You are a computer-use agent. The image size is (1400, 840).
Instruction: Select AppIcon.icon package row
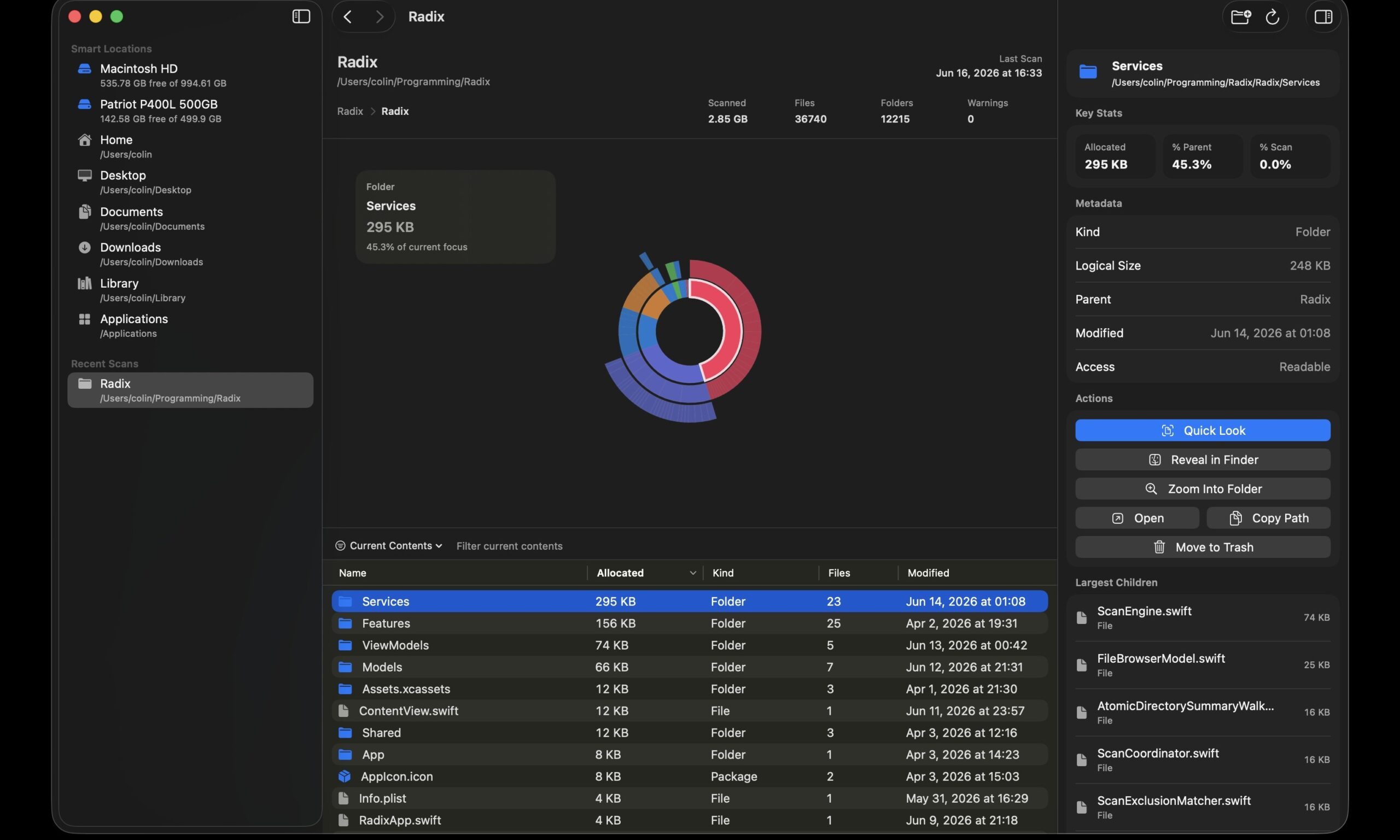click(689, 777)
